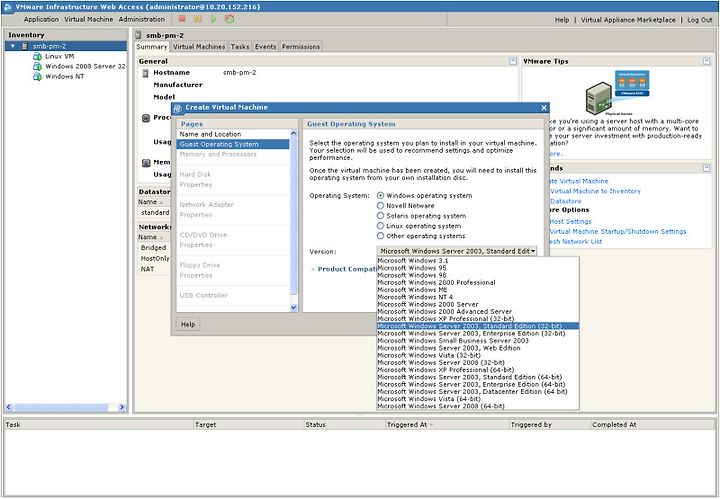720x499 pixels.
Task: Choose Microsoft Windows 2000 Professional option
Action: (x=478, y=282)
